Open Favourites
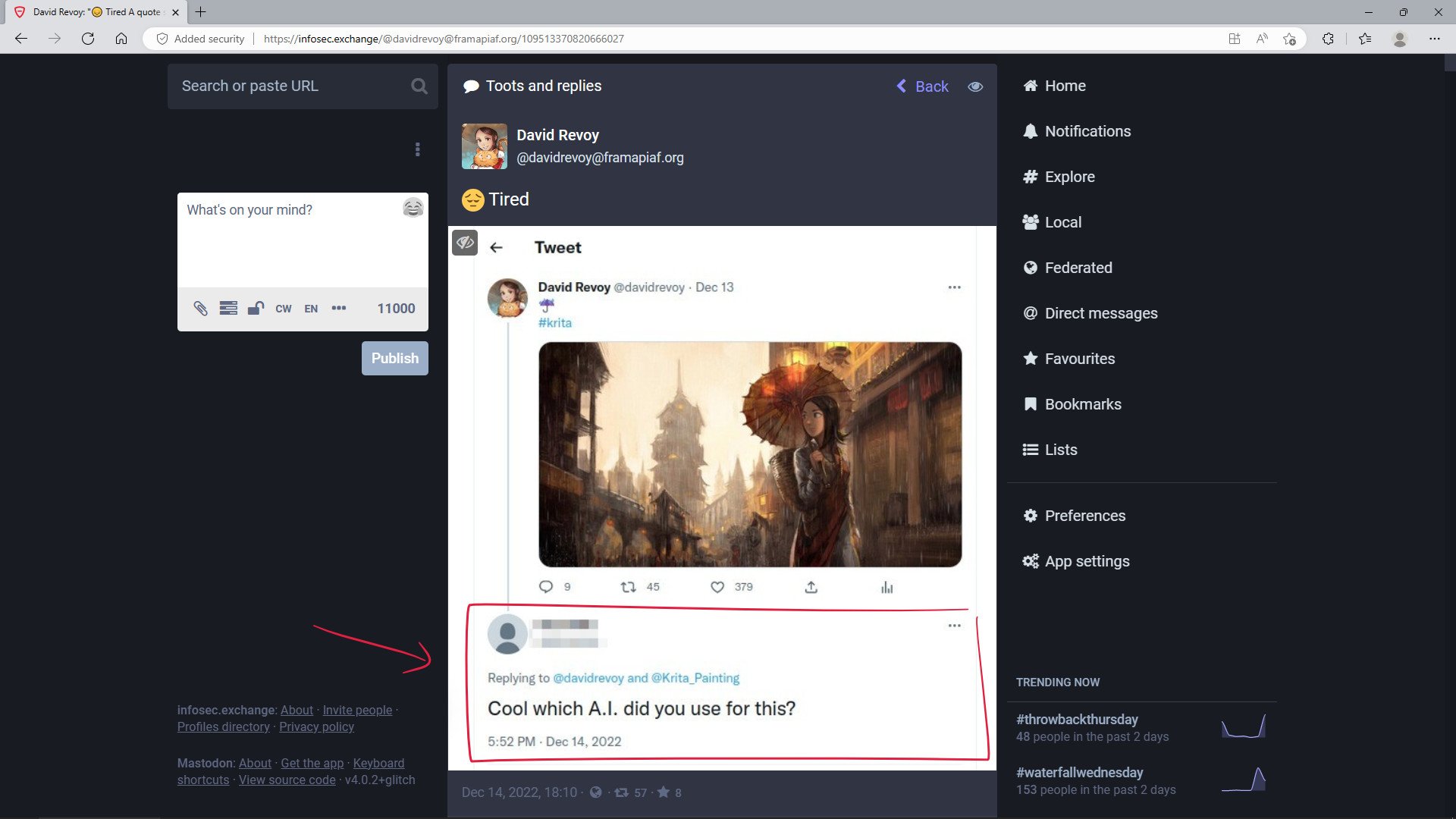 [1068, 359]
